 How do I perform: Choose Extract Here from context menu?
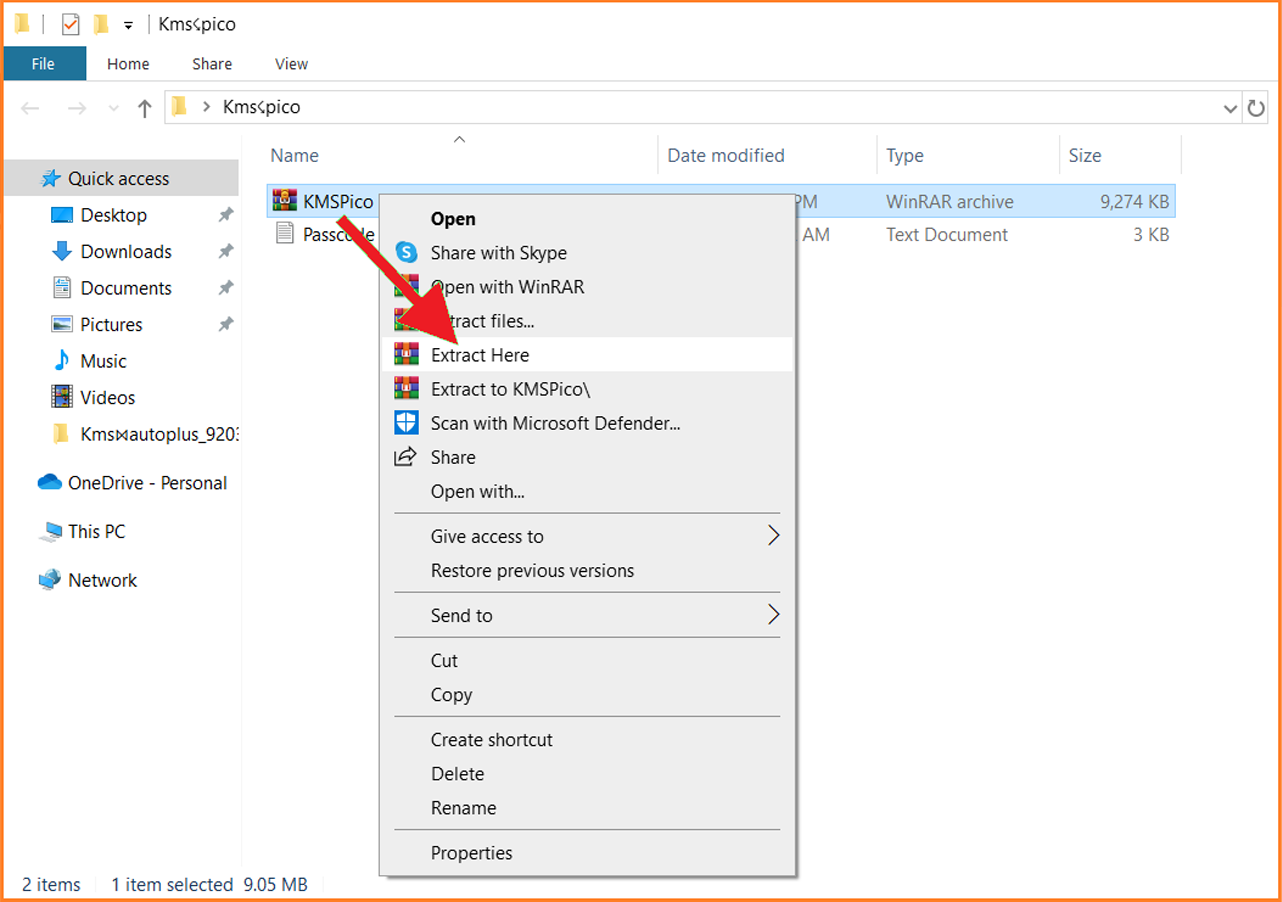click(x=587, y=355)
